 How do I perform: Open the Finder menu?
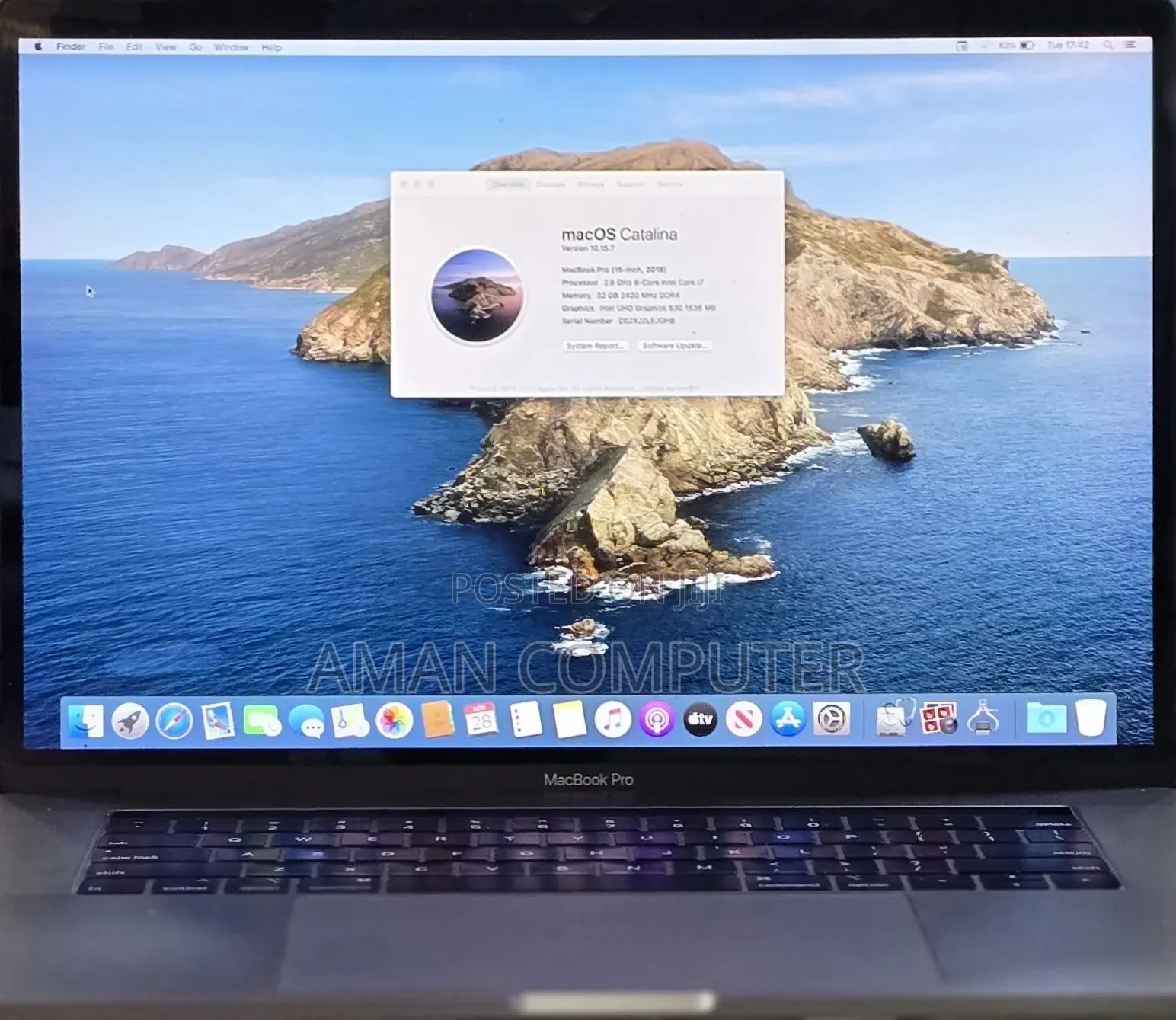(x=71, y=46)
